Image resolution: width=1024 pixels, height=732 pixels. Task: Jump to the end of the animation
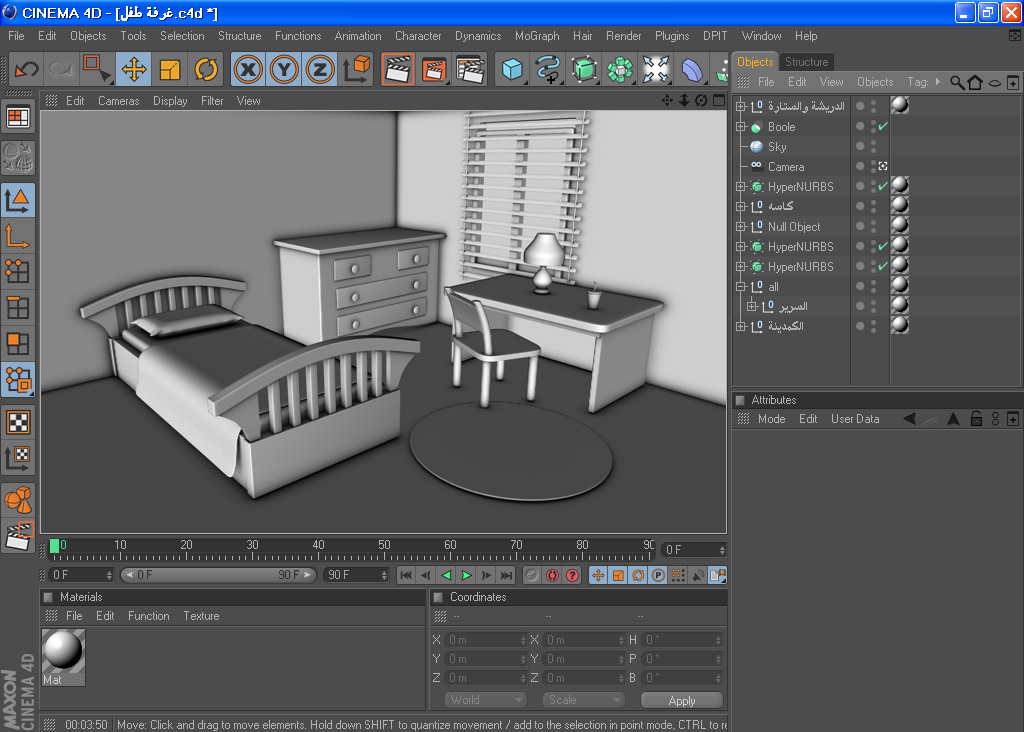click(506, 575)
